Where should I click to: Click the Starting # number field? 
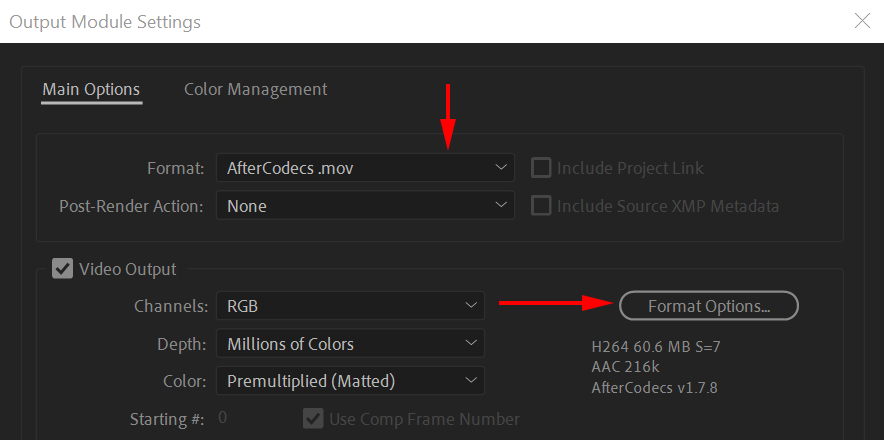point(223,418)
